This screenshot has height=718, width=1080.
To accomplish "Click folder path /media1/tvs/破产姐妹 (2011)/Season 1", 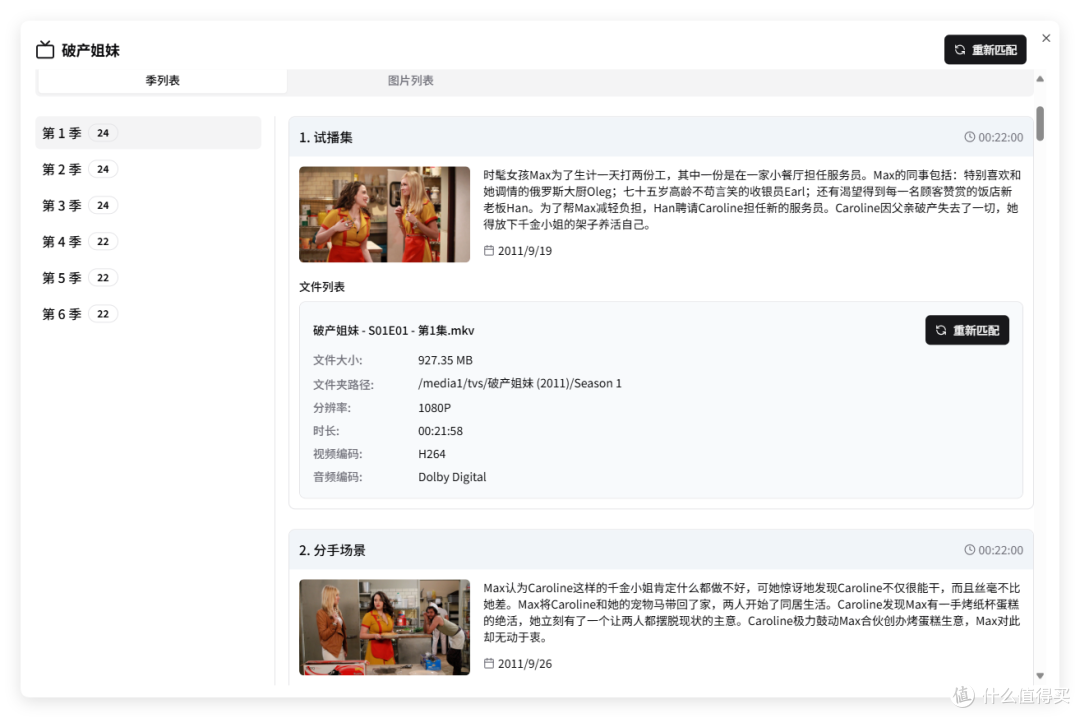I will pos(519,384).
